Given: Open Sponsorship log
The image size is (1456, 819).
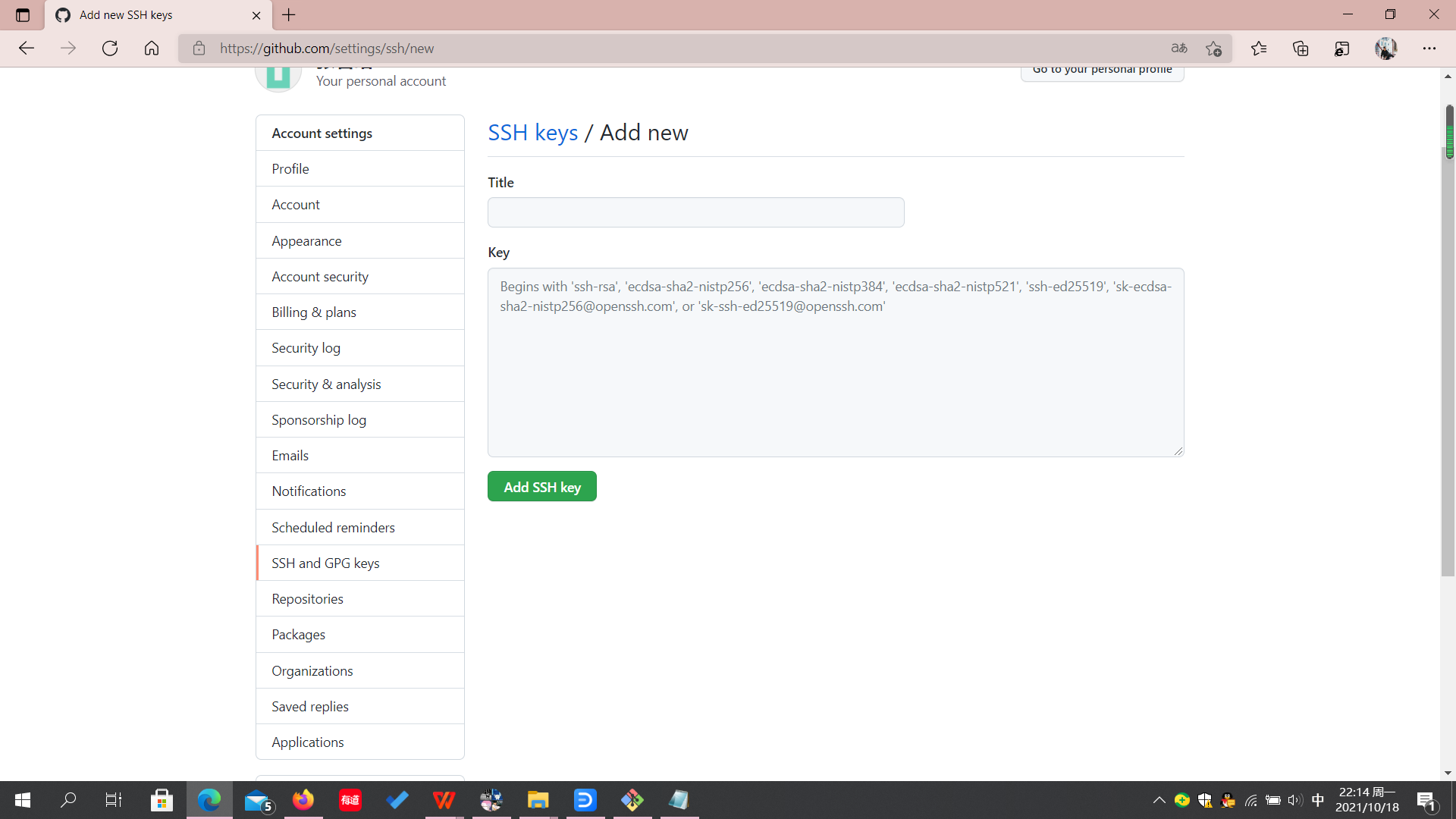Looking at the screenshot, I should 360,419.
